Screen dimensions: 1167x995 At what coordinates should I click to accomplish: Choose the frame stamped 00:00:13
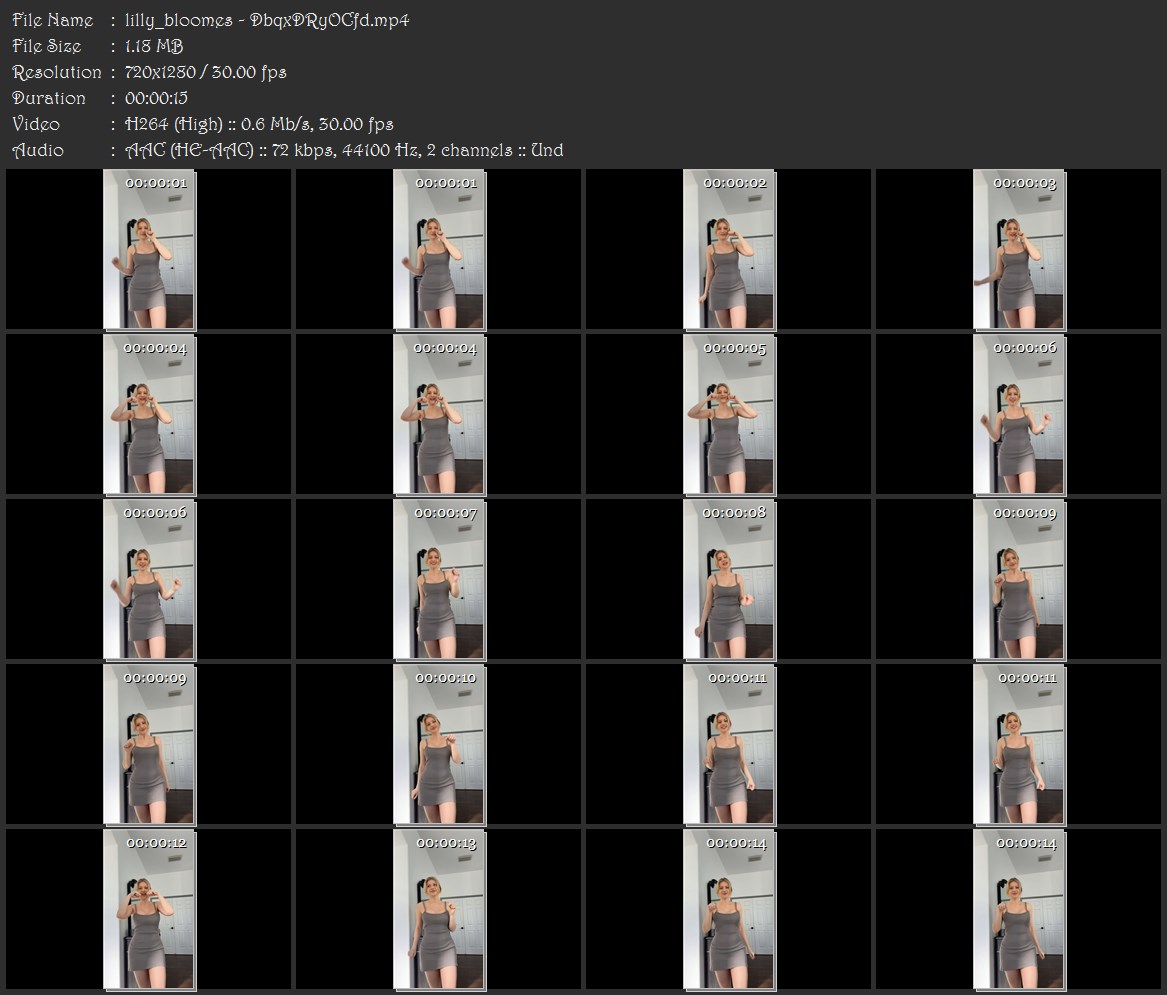pyautogui.click(x=439, y=910)
